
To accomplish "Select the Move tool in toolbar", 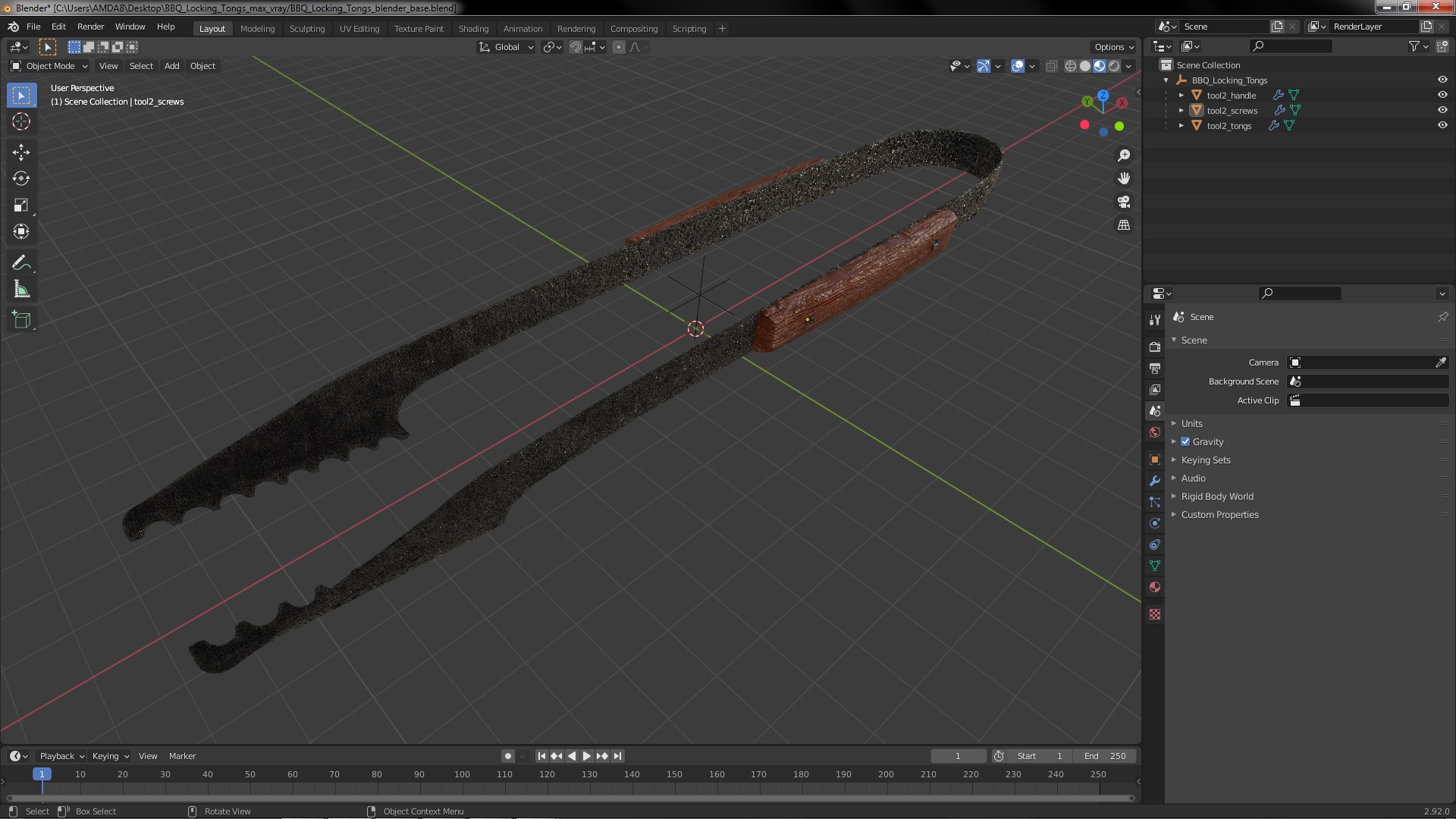I will [21, 152].
